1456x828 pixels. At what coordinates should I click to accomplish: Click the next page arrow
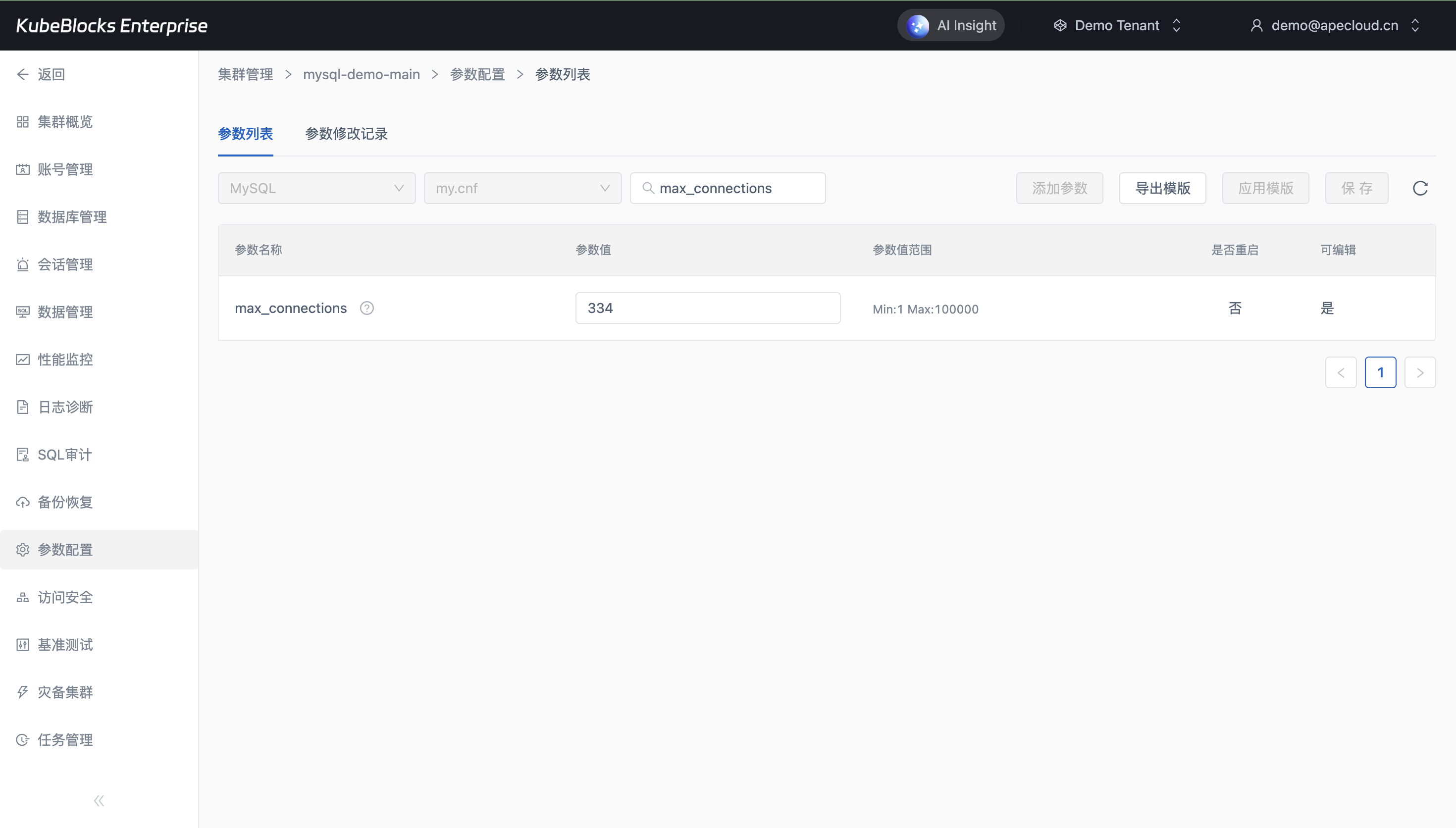[x=1420, y=372]
